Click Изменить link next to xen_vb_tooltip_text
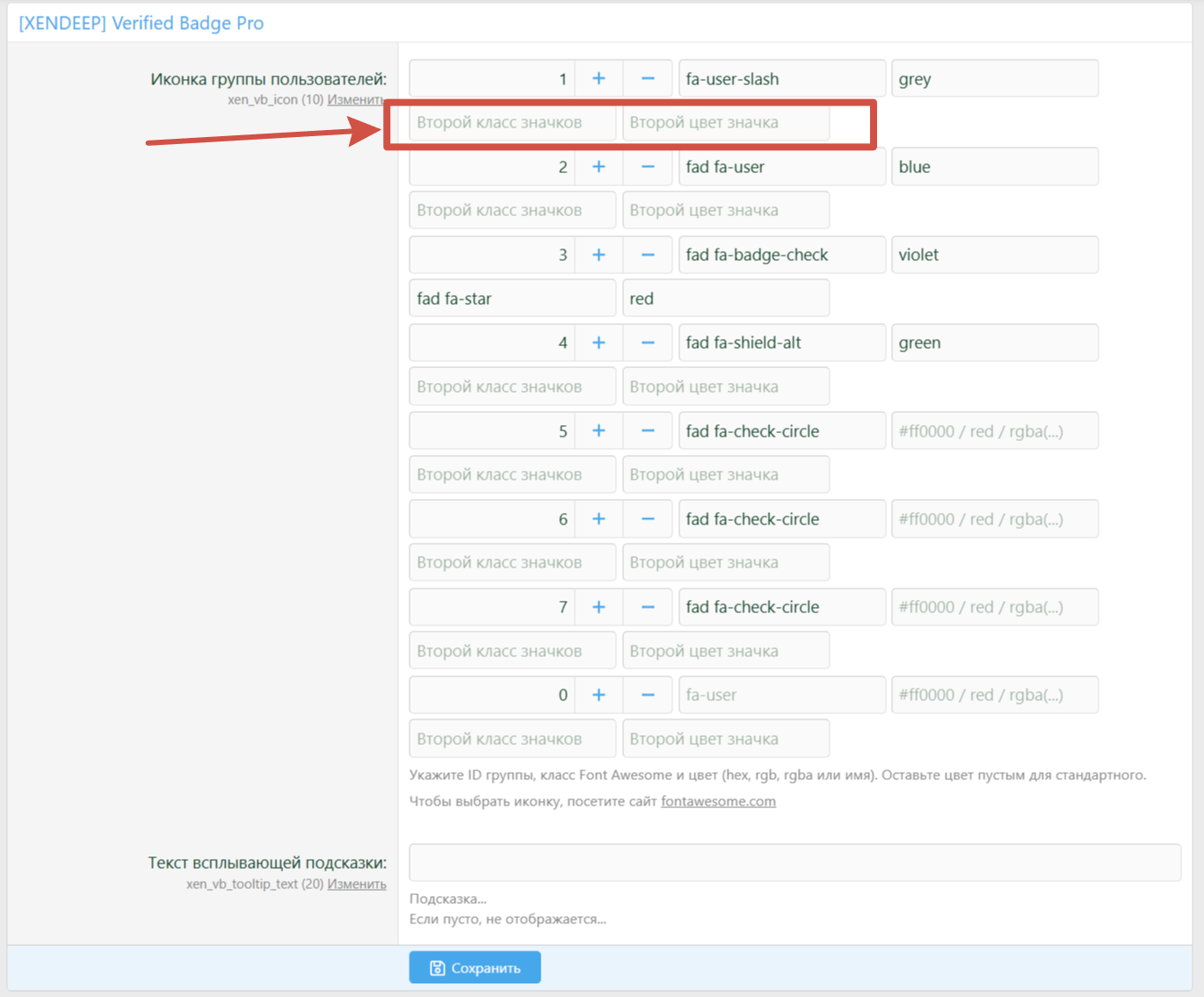Image resolution: width=1204 pixels, height=997 pixels. coord(357,884)
